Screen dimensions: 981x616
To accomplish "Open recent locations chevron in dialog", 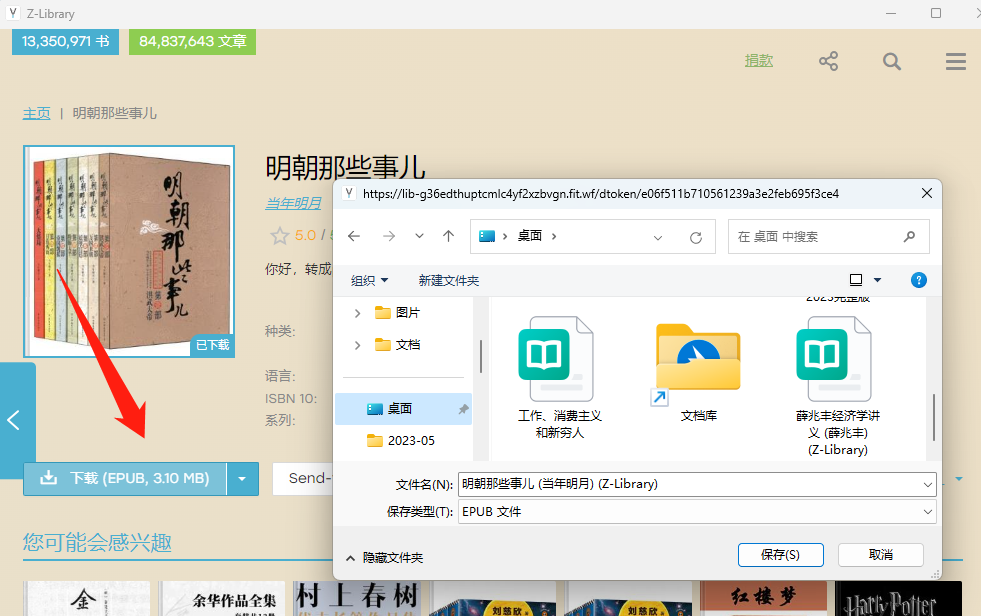I will point(419,236).
